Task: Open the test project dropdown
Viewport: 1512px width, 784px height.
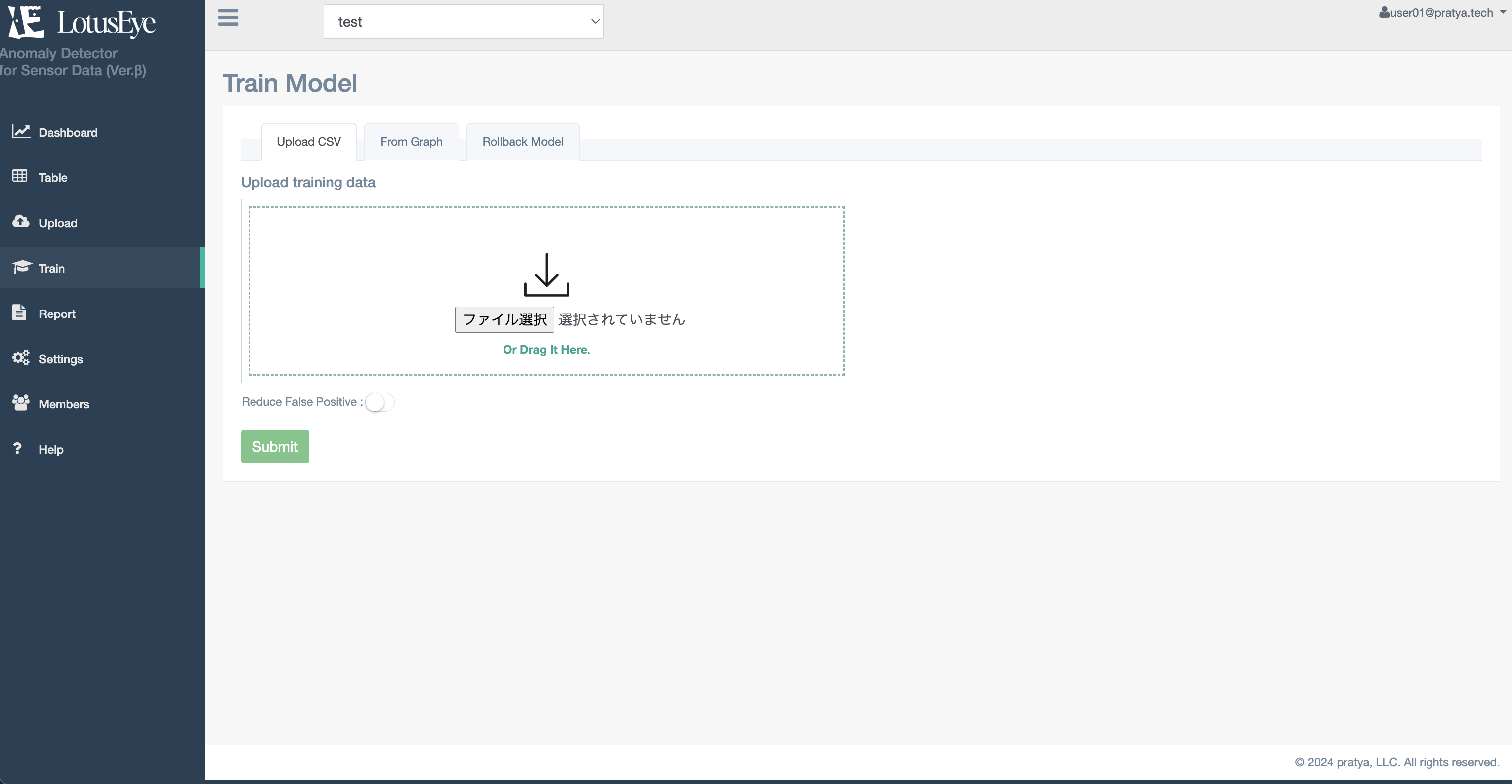Action: tap(463, 22)
